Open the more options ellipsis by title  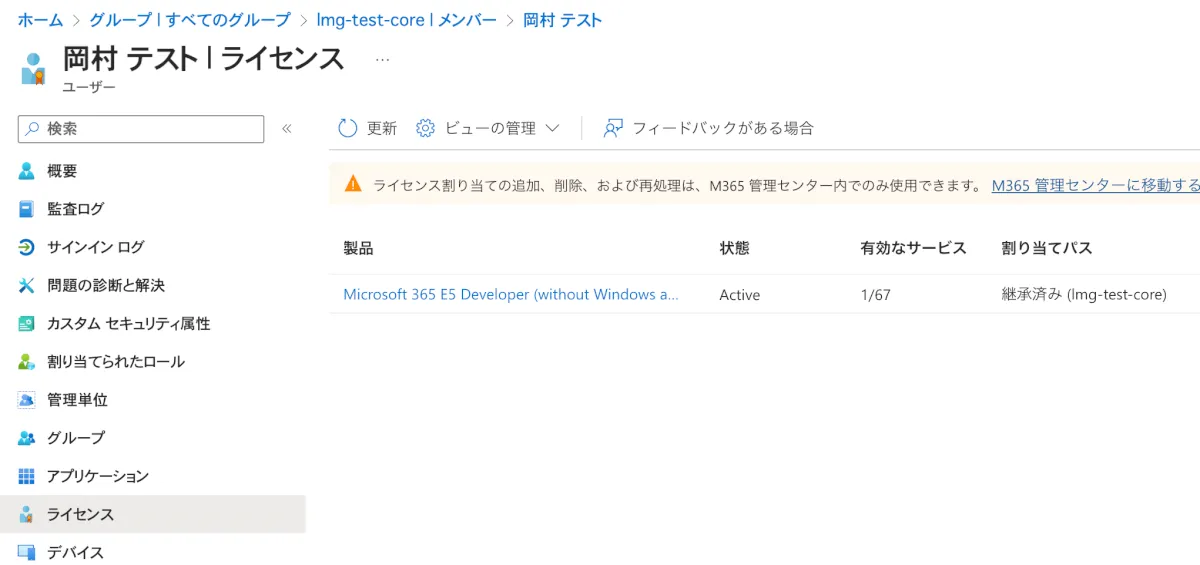(x=382, y=60)
